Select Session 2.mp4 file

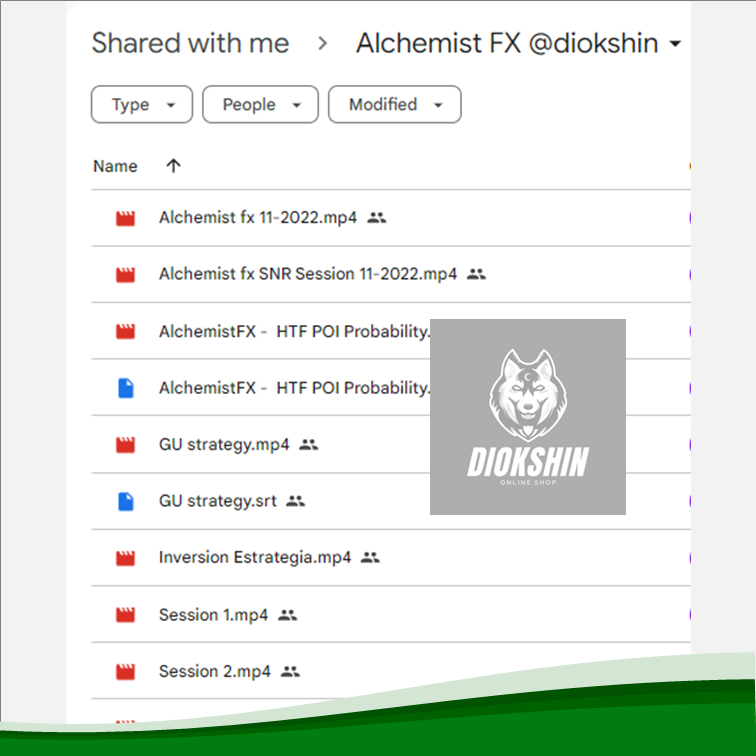pos(215,671)
